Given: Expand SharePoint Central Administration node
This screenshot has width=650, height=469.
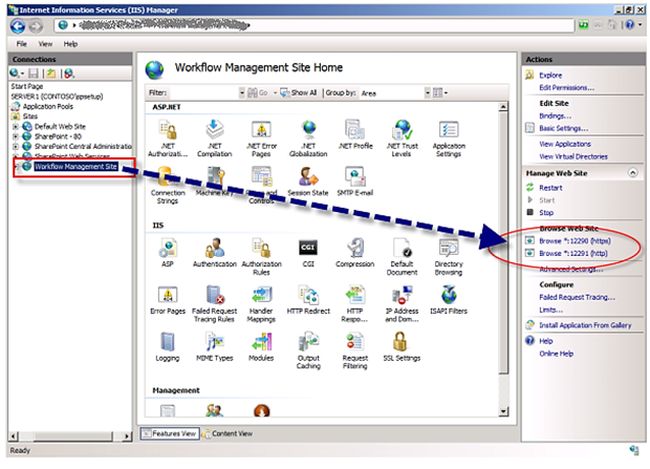Looking at the screenshot, I should pyautogui.click(x=15, y=146).
